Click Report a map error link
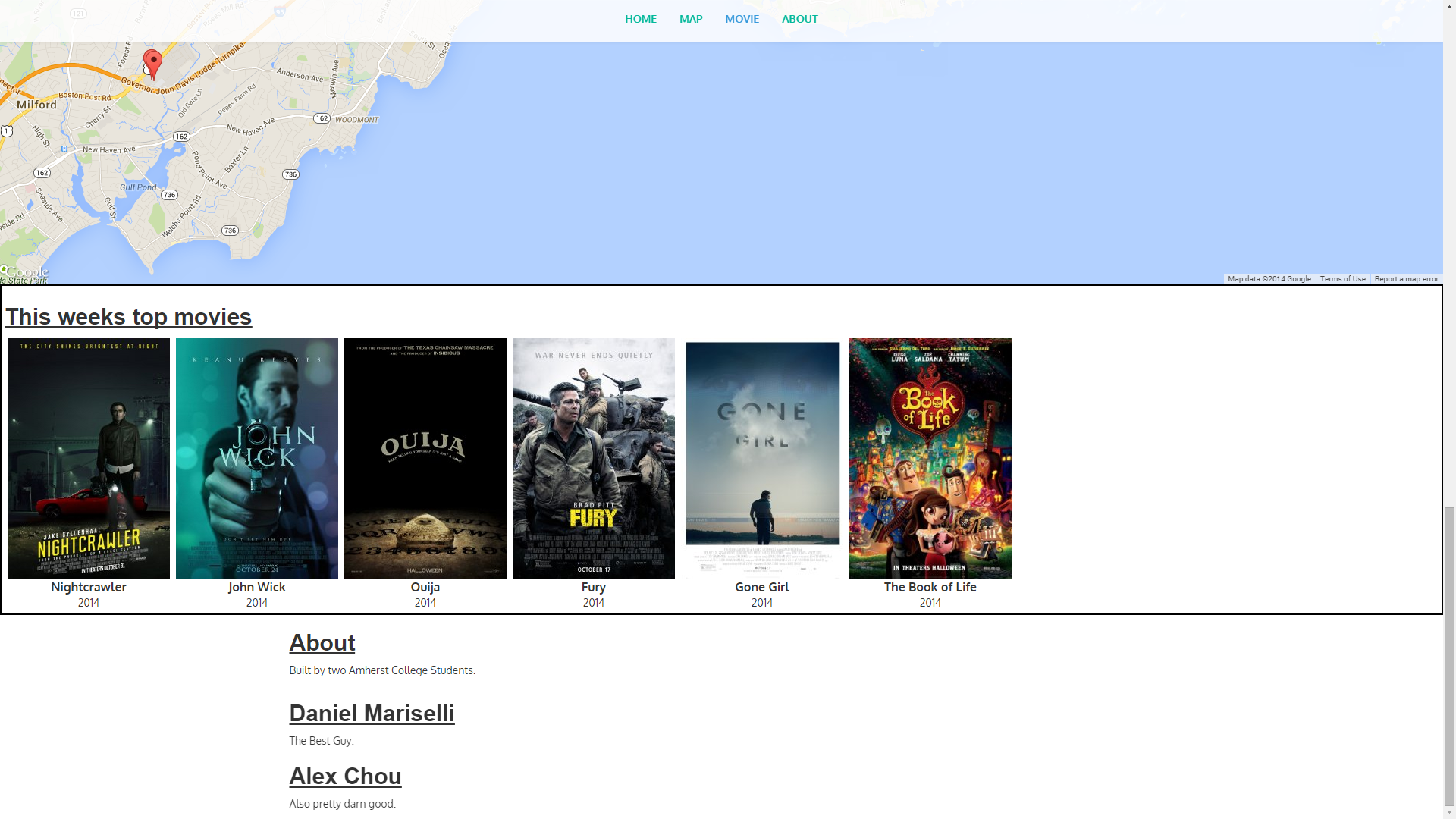Screen dimensions: 1456x819 (x=1406, y=279)
